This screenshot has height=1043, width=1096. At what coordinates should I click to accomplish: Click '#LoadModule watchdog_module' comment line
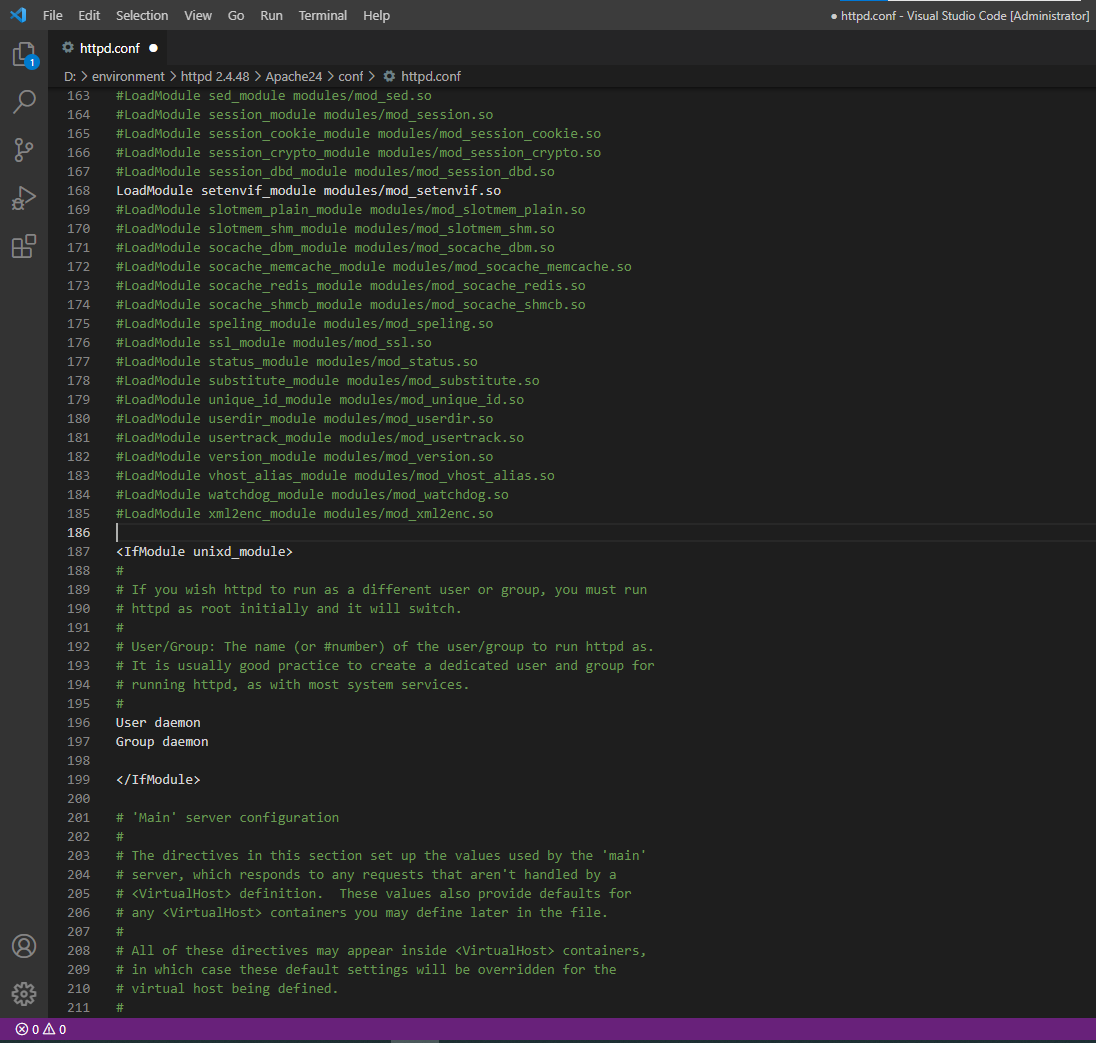pyautogui.click(x=312, y=495)
